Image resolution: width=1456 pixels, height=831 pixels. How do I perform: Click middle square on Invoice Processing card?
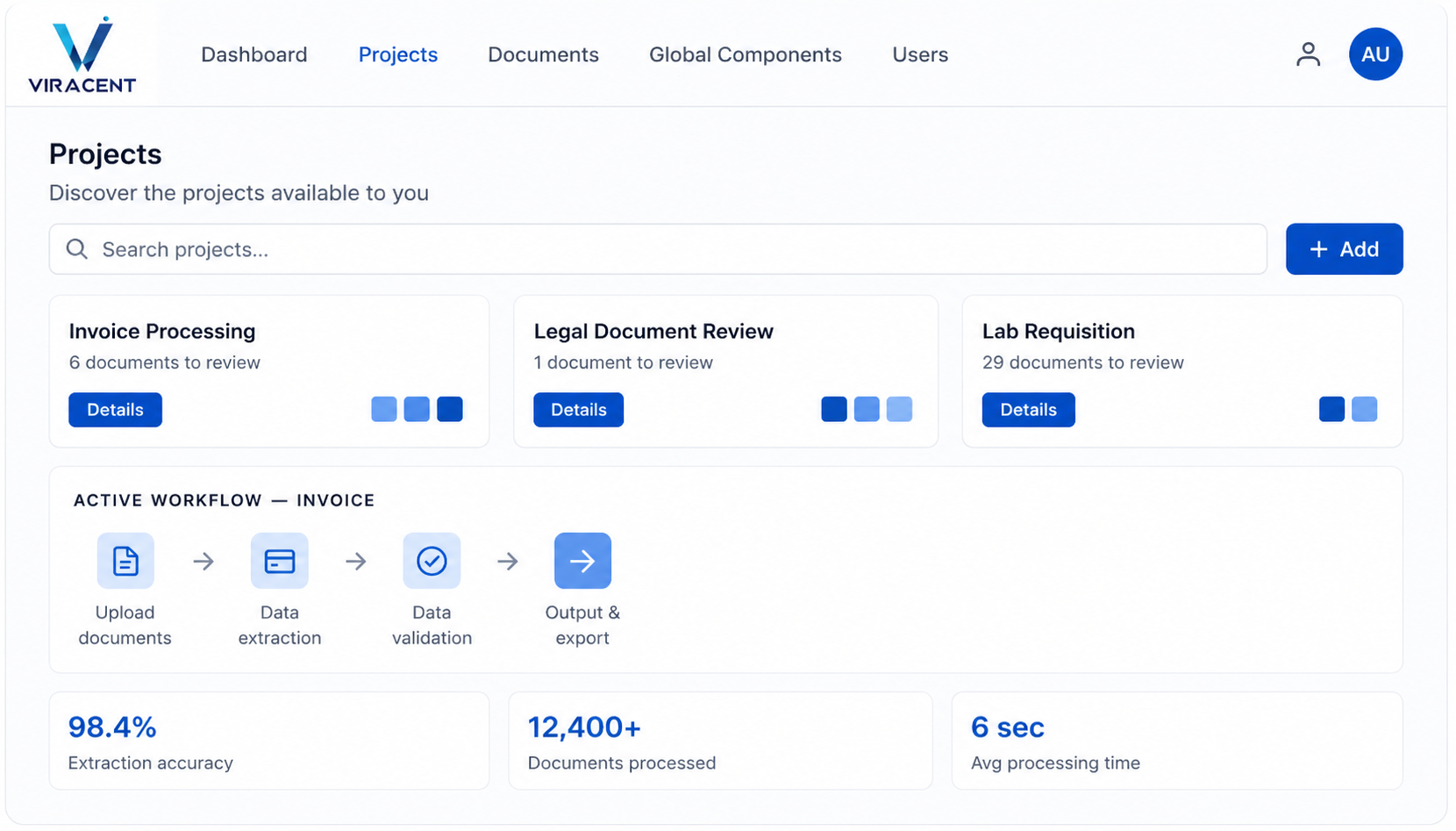pyautogui.click(x=417, y=409)
